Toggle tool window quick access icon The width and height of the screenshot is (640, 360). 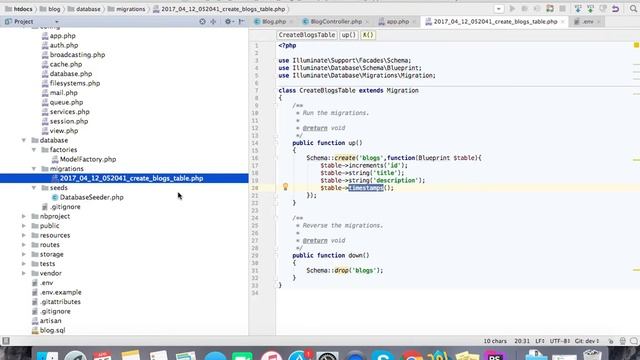click(6, 340)
